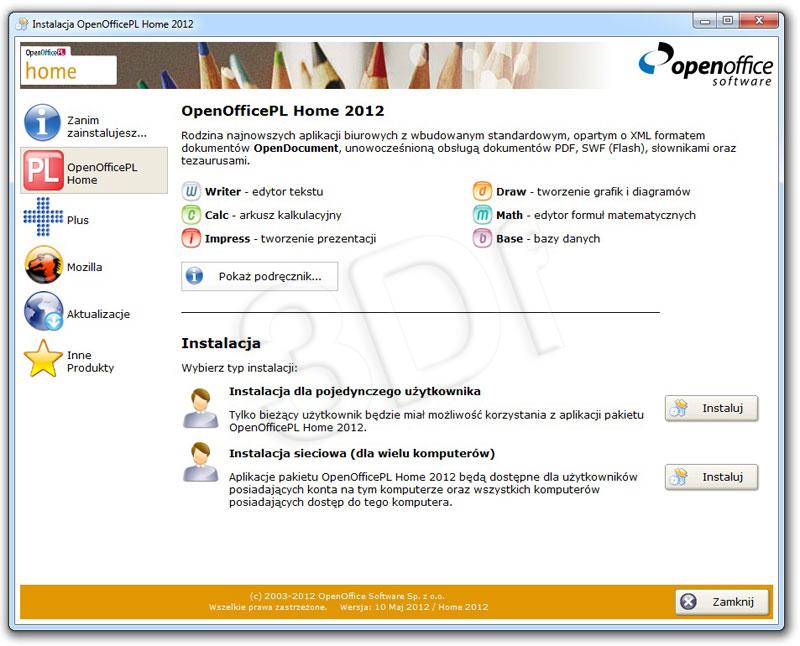Click the copyright text (c) 2003-2012 OpenOffice Software
The height and width of the screenshot is (646, 800).
(x=347, y=596)
